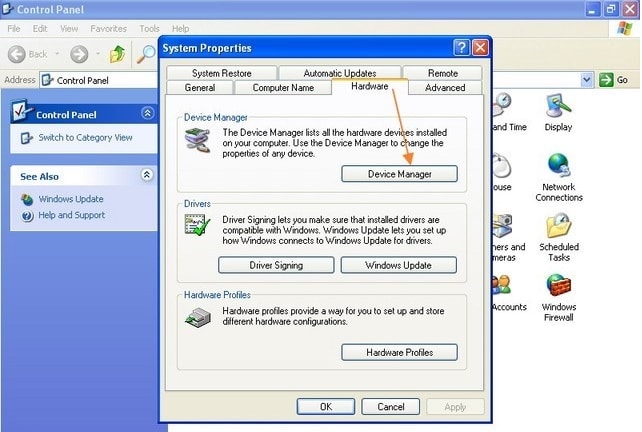
Task: Open the Favorites menu
Action: click(x=109, y=29)
